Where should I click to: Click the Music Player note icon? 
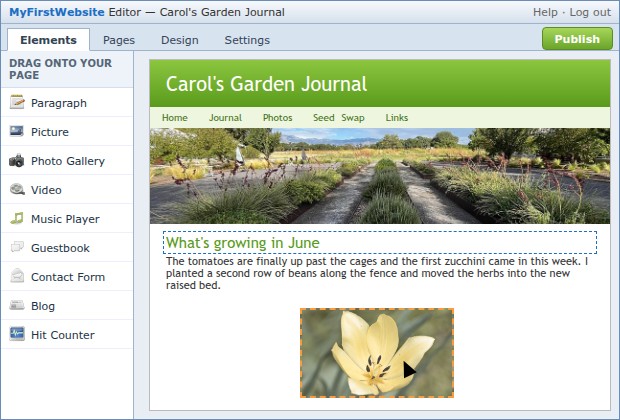coord(17,218)
